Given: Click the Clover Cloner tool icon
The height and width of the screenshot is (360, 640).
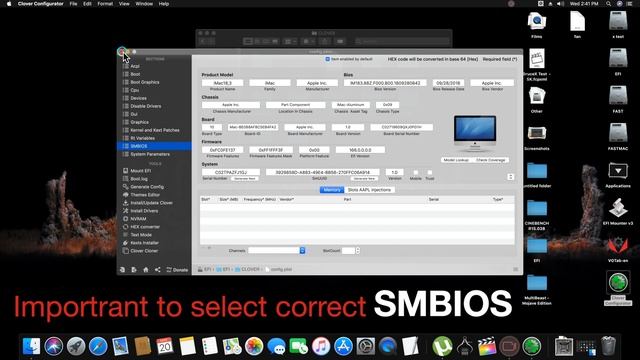Looking at the screenshot, I should tap(125, 251).
